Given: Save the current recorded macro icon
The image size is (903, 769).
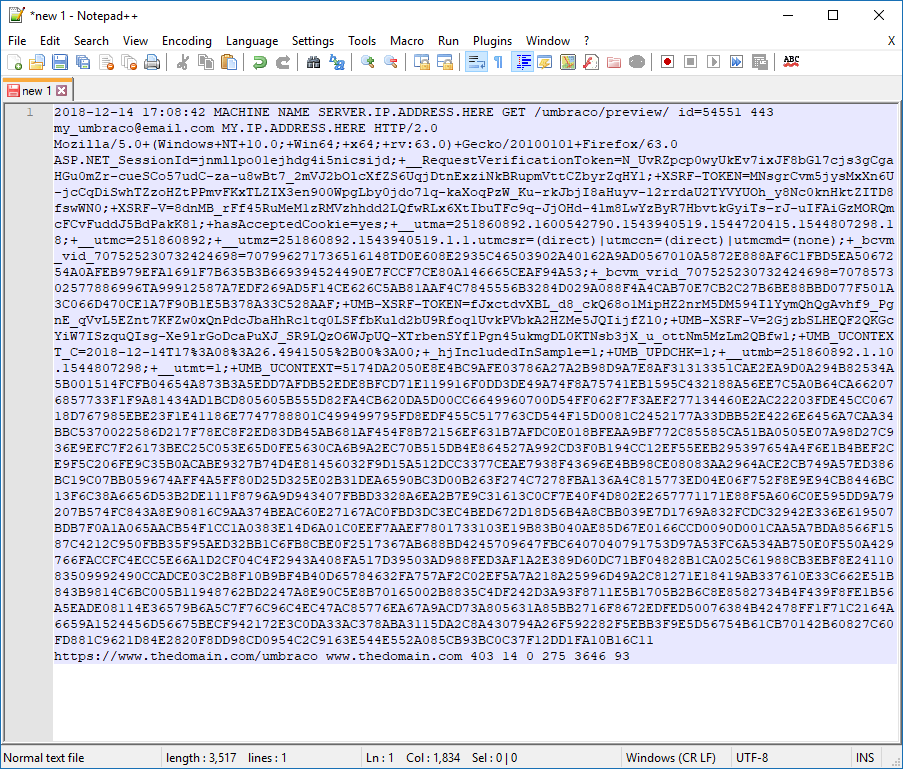Looking at the screenshot, I should point(760,62).
